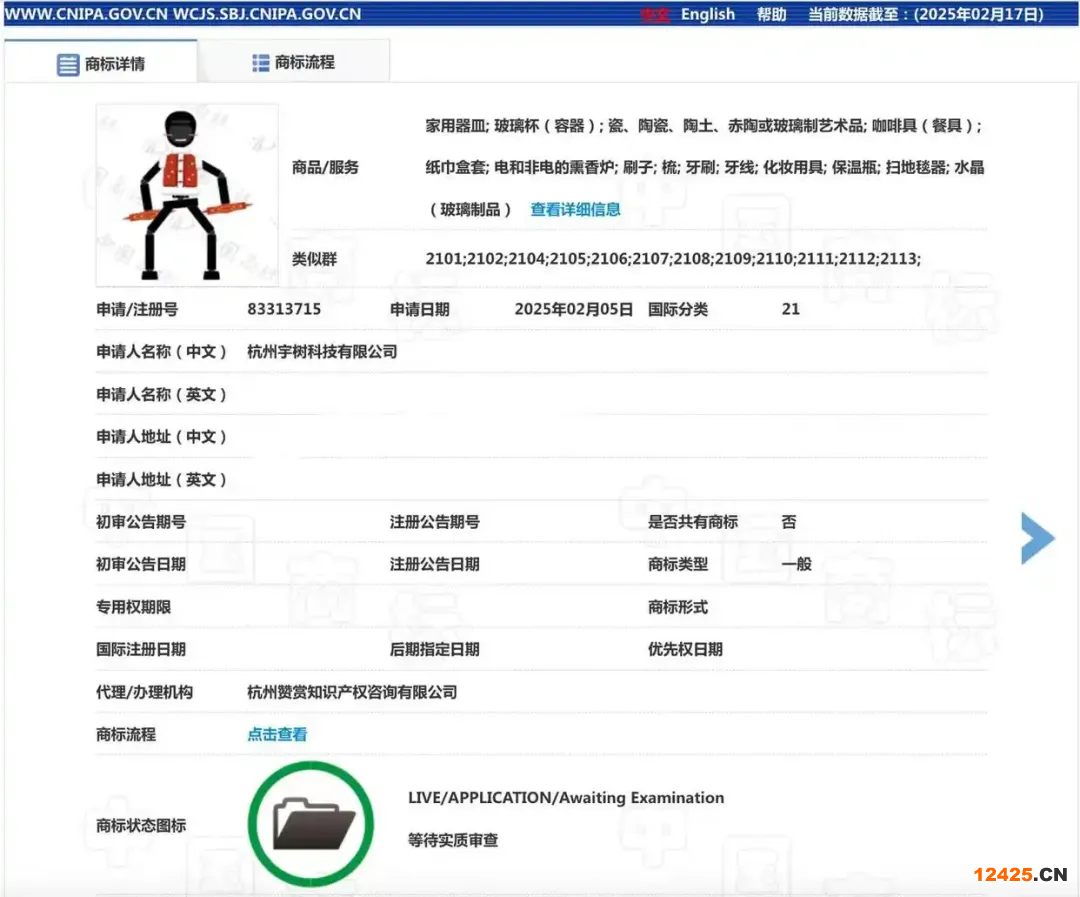Click the blue next arrow on right
1080x897 pixels.
pyautogui.click(x=1037, y=538)
